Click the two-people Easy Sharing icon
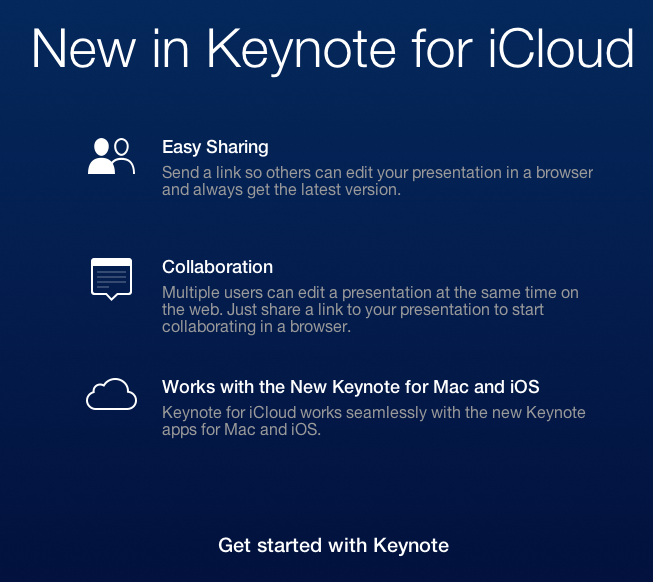 111,156
